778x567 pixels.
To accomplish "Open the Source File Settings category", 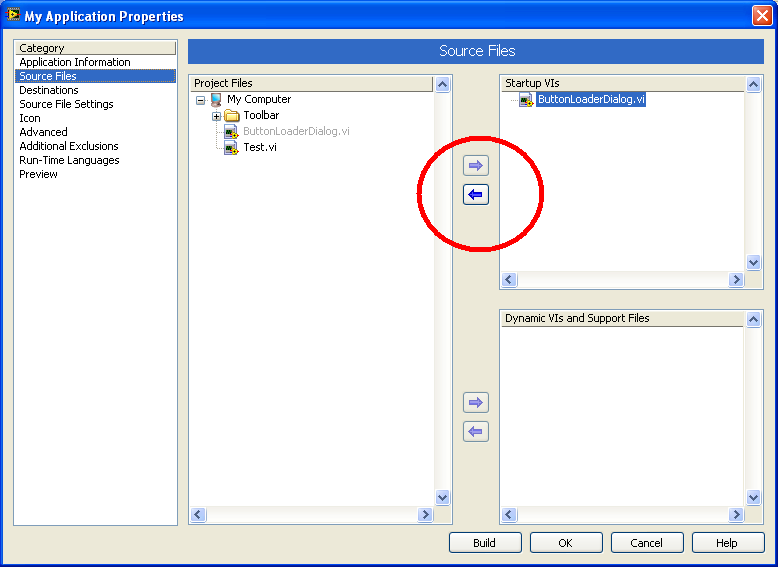I will (66, 104).
